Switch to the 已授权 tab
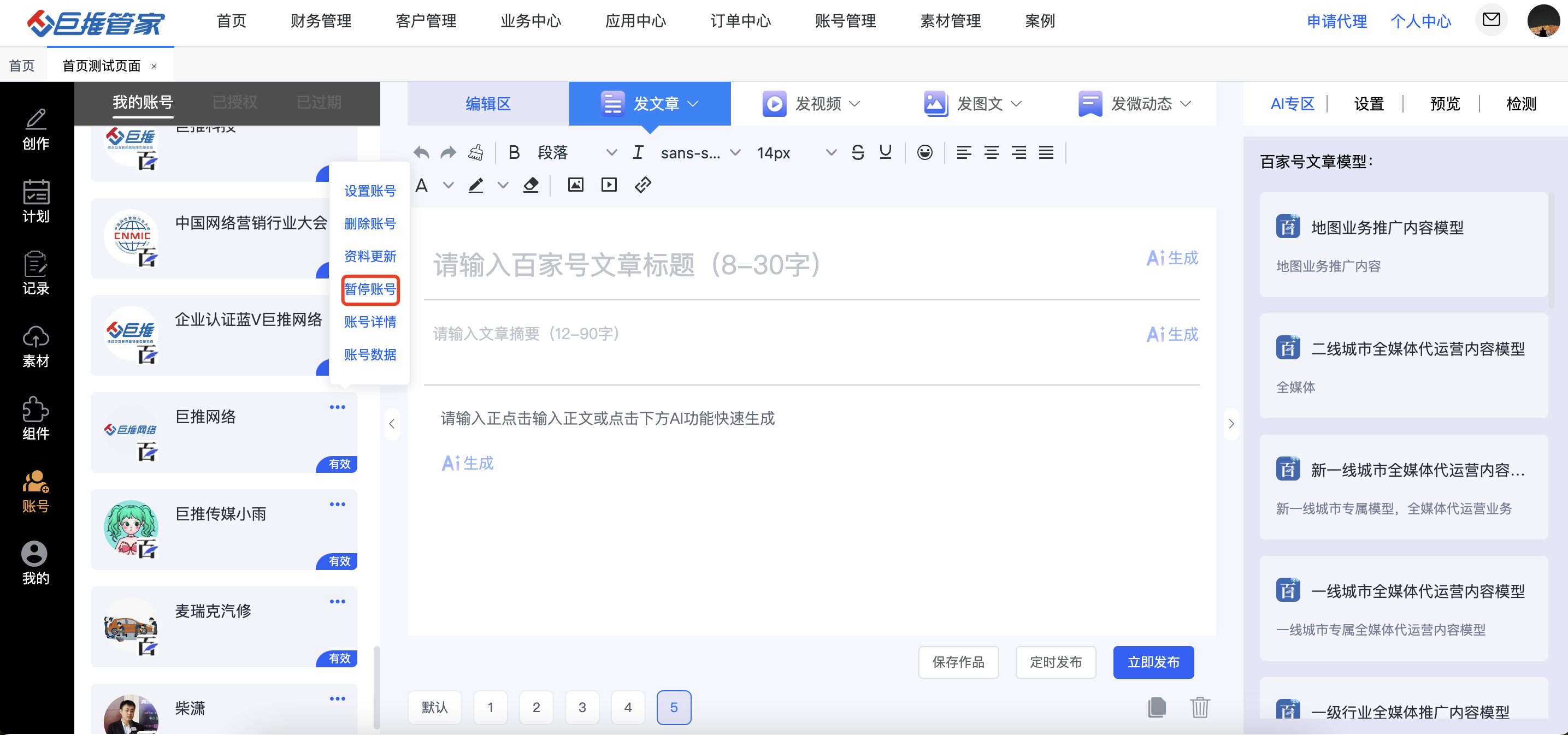This screenshot has width=1568, height=735. tap(235, 102)
